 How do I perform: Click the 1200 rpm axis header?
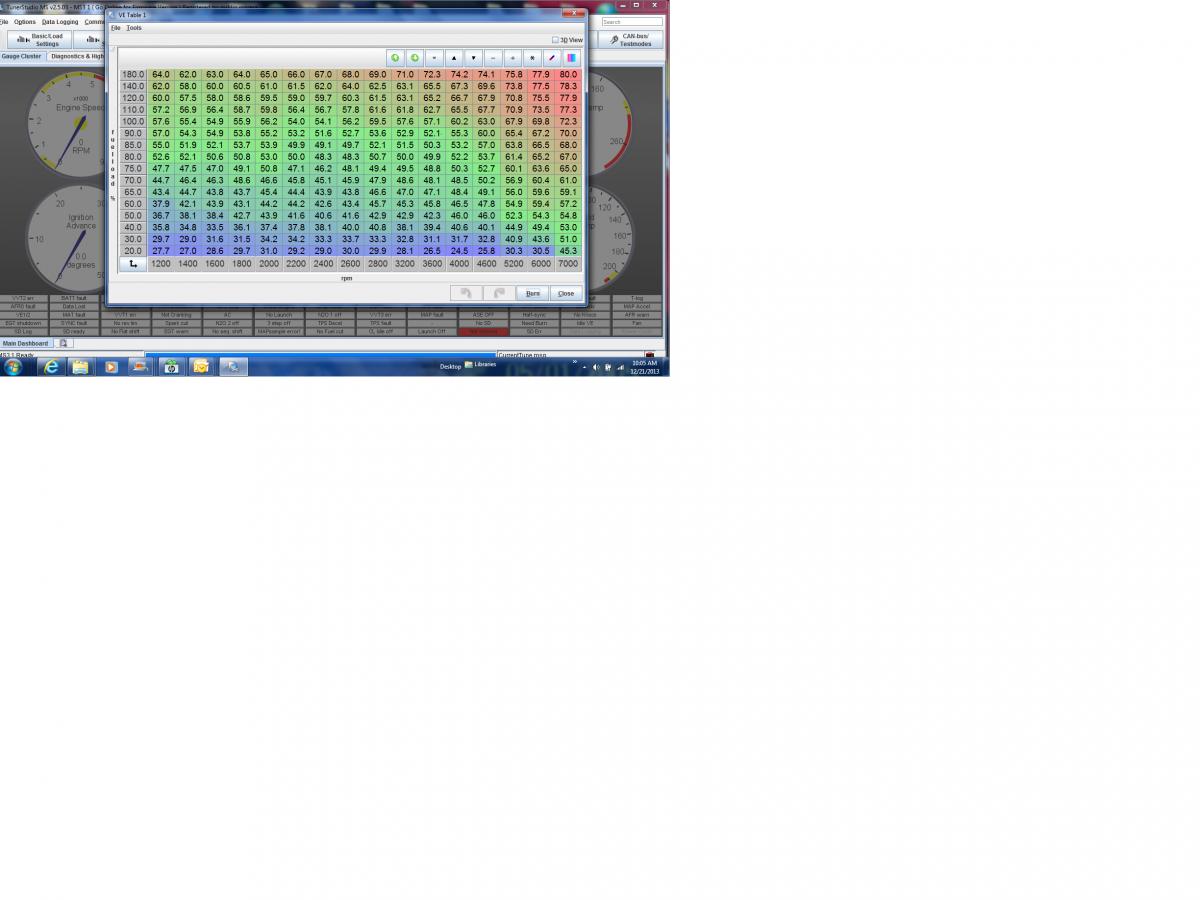pyautogui.click(x=160, y=264)
